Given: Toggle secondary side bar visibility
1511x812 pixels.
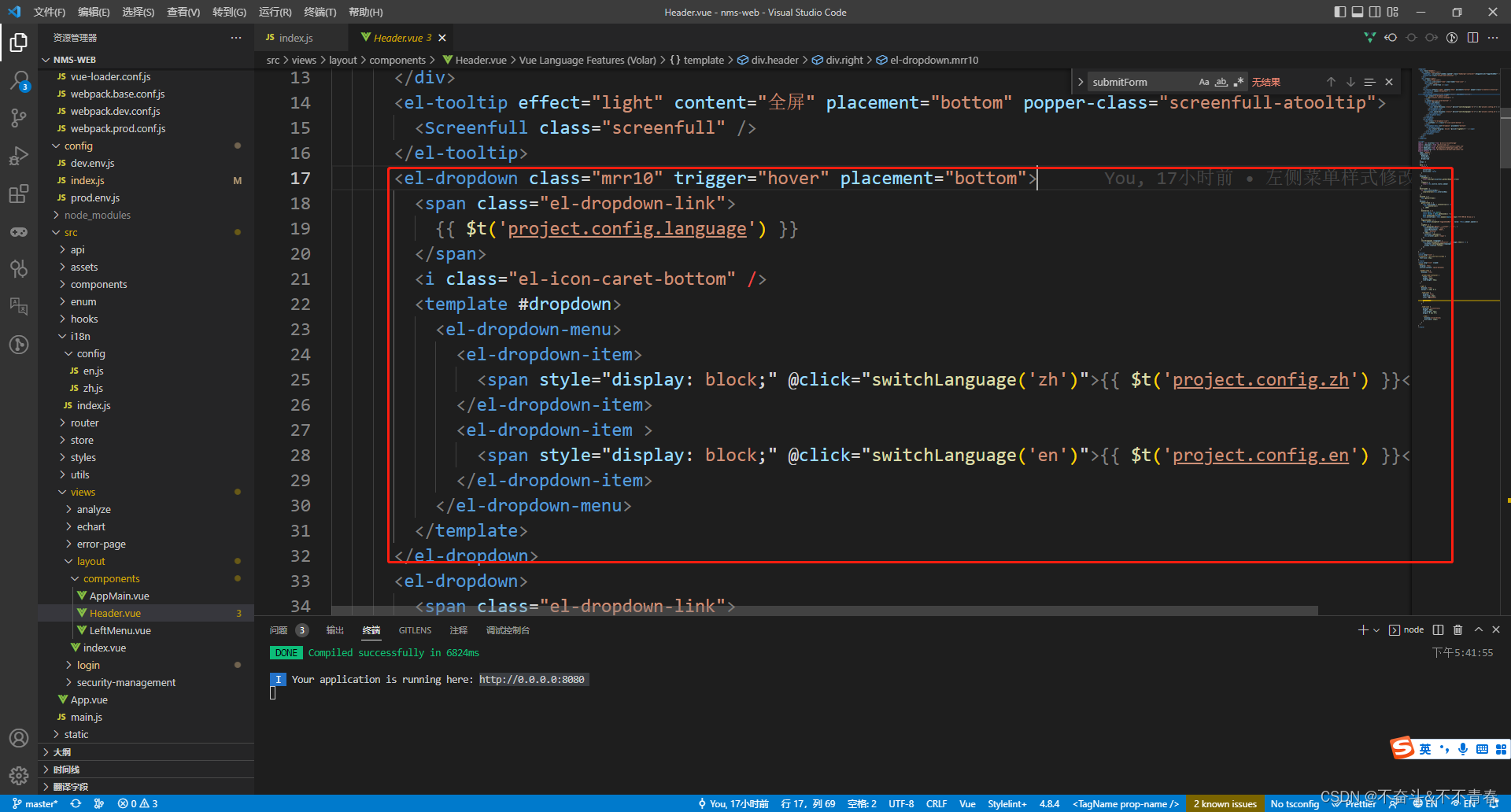Looking at the screenshot, I should 1375,12.
